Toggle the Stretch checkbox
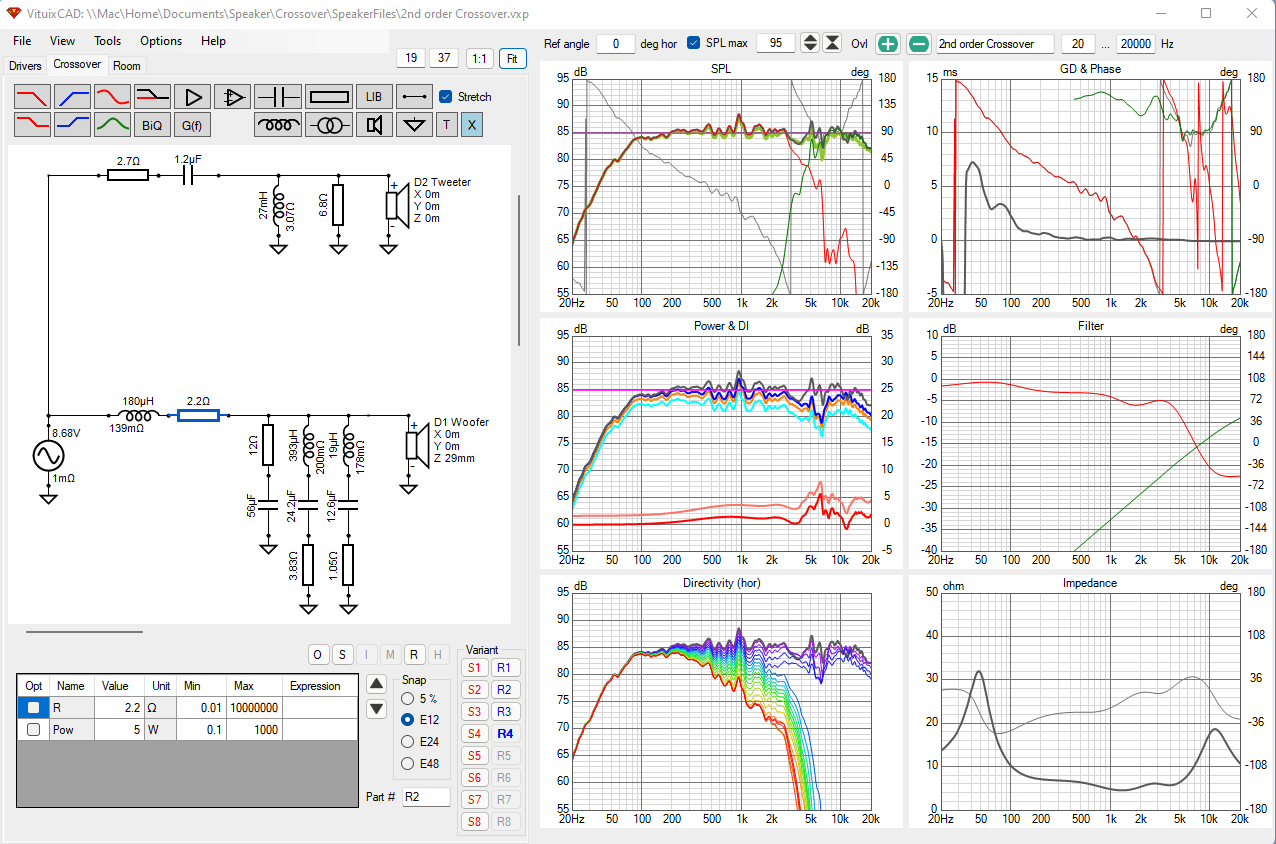Viewport: 1276px width, 844px height. (x=446, y=97)
